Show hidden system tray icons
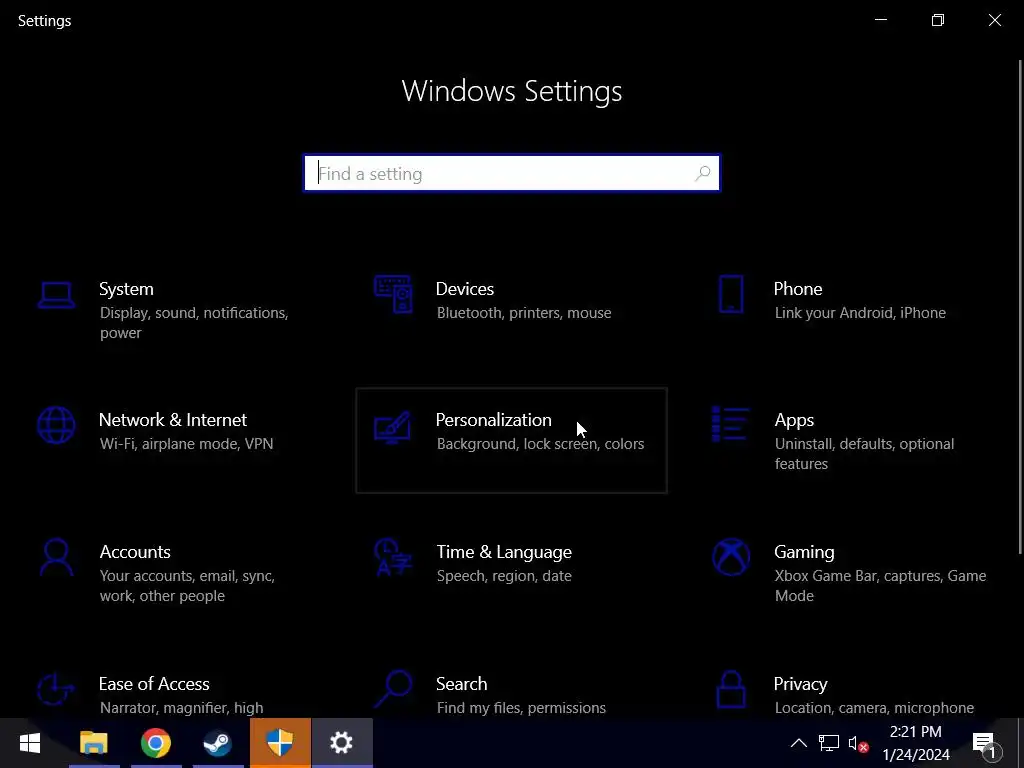The height and width of the screenshot is (768, 1024). coord(799,743)
